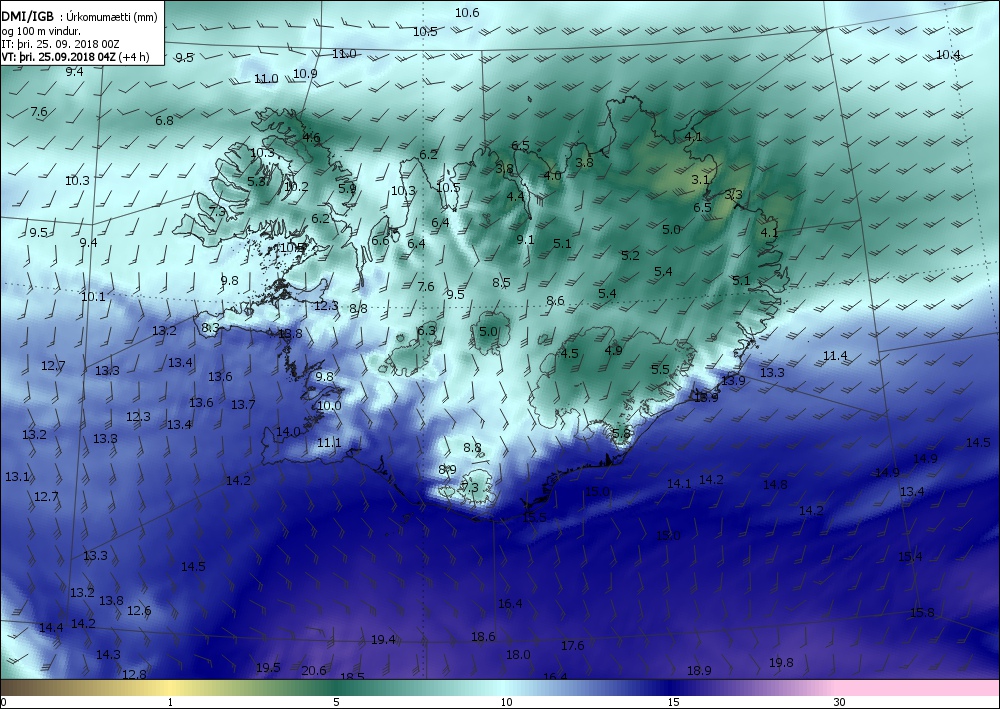Click the legend label 1
This screenshot has height=709, width=1000.
coord(170,702)
